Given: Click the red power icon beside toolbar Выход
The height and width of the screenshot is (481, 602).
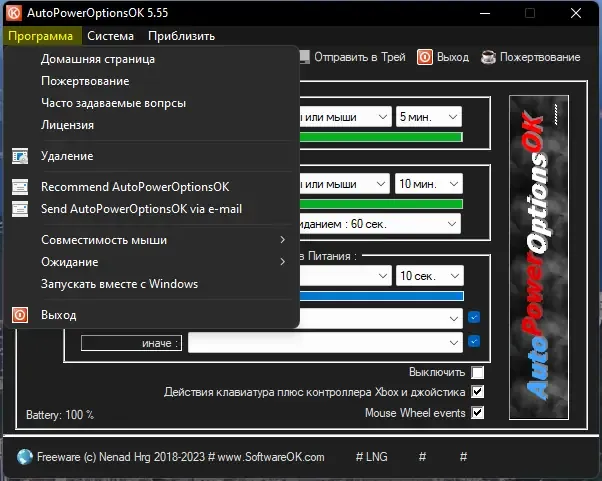Looking at the screenshot, I should click(425, 57).
